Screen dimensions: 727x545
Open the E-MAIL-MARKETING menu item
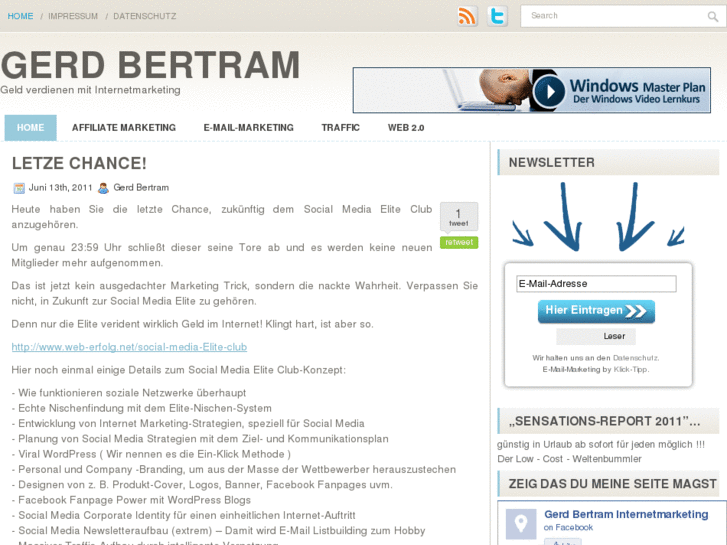click(249, 128)
